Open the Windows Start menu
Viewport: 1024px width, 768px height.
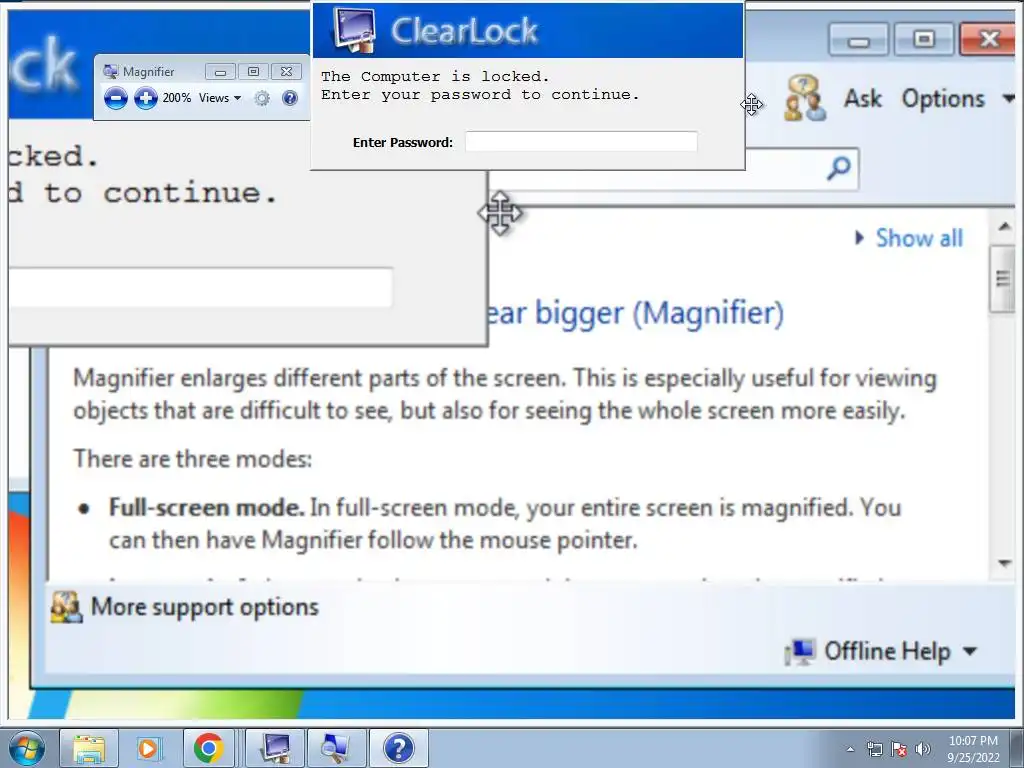pyautogui.click(x=27, y=748)
